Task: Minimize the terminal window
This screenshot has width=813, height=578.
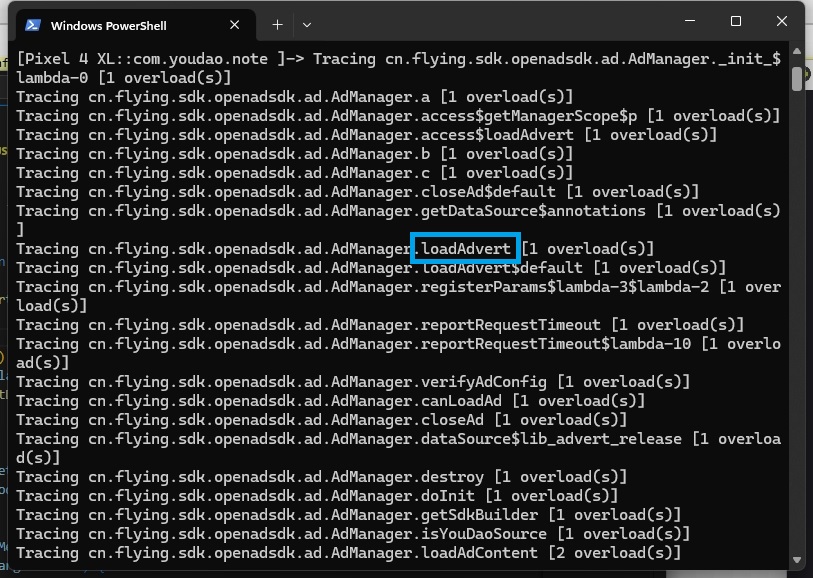Action: pyautogui.click(x=689, y=21)
